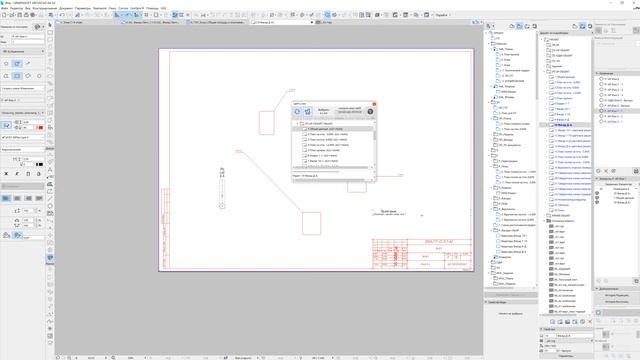Click the dialog list vertical scrollbar
The width and height of the screenshot is (640, 360).
point(375,135)
